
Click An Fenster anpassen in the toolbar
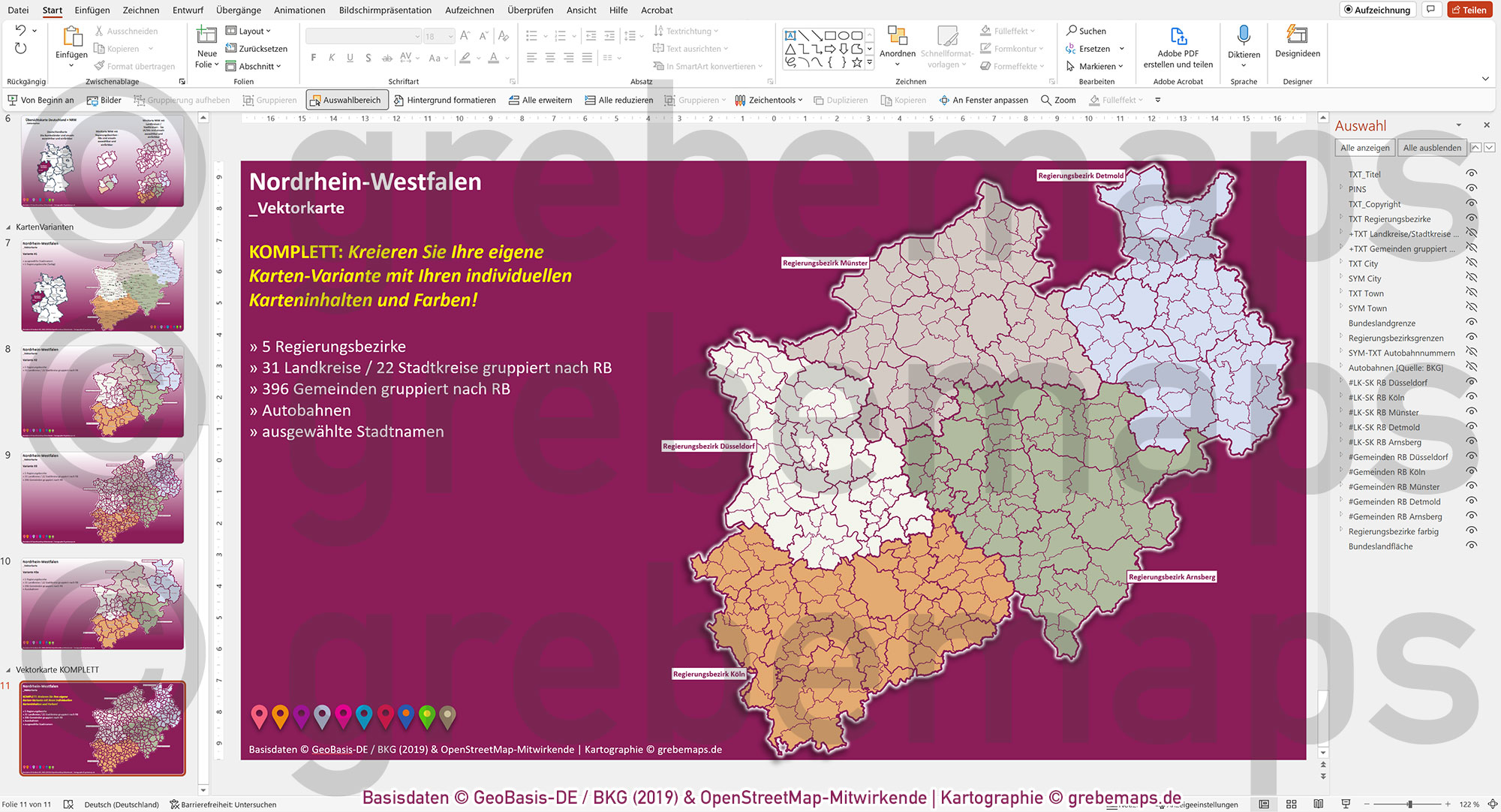(x=984, y=99)
